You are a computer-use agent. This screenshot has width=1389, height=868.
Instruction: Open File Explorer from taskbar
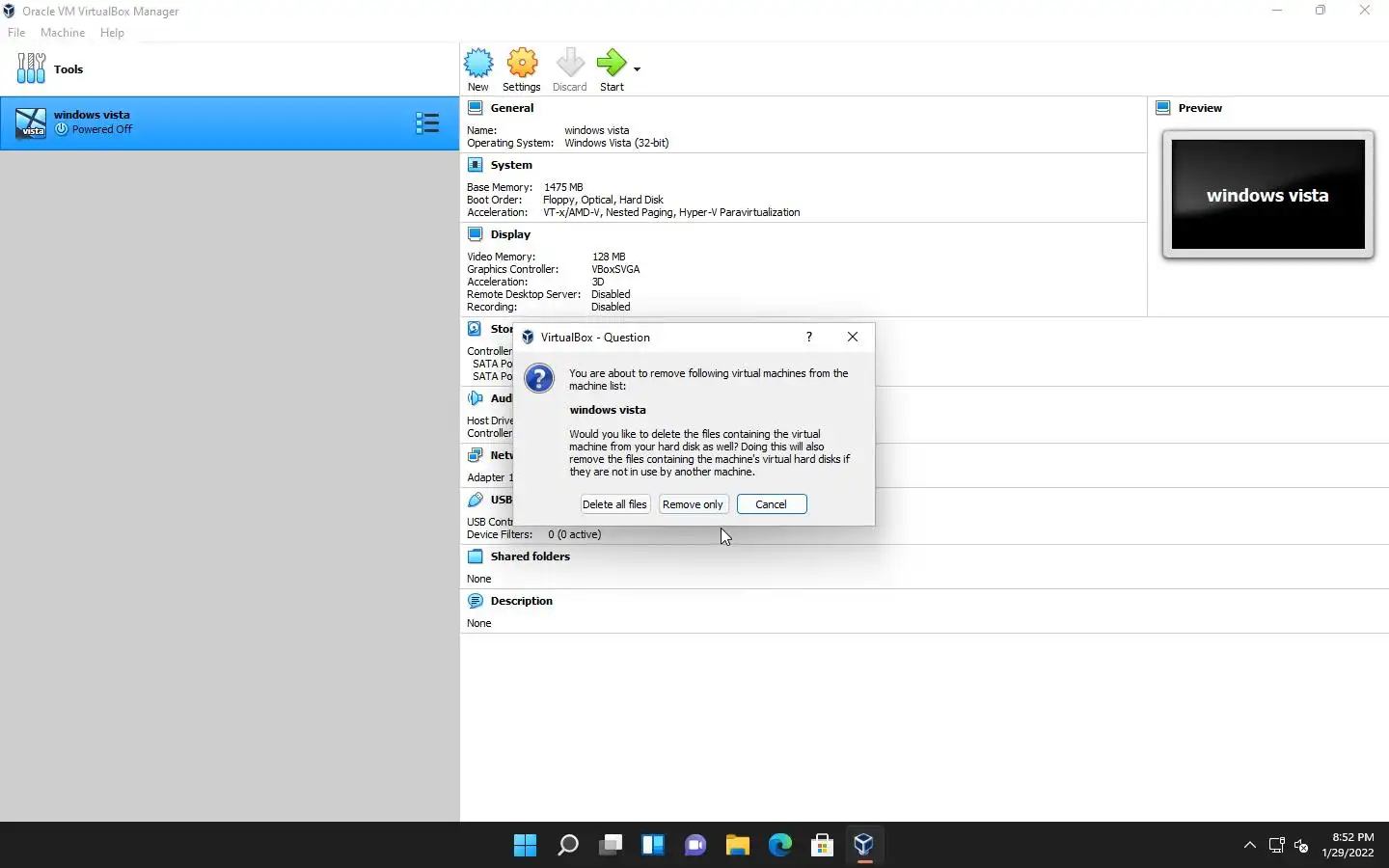[738, 846]
